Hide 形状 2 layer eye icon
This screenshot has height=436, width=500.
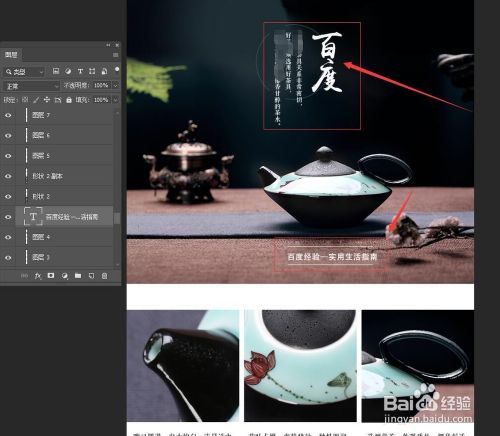pos(8,197)
